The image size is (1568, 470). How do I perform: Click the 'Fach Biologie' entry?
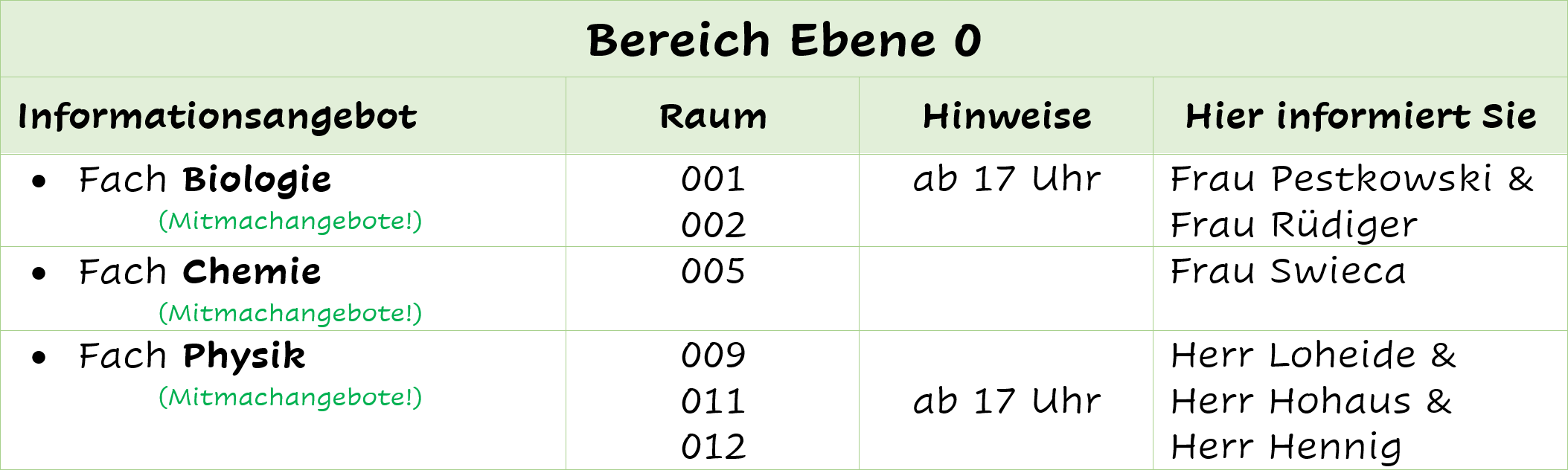[x=205, y=180]
